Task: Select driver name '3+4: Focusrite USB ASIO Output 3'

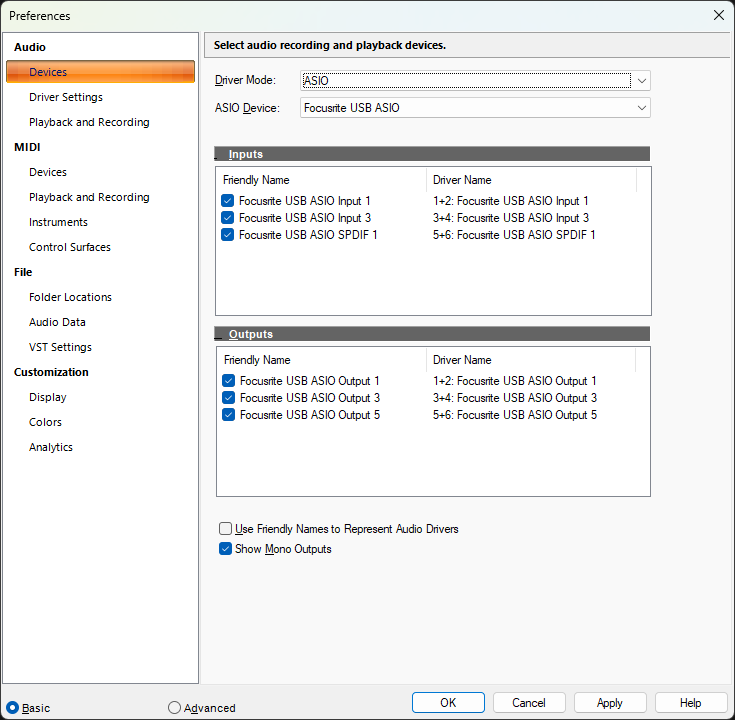Action: click(515, 398)
